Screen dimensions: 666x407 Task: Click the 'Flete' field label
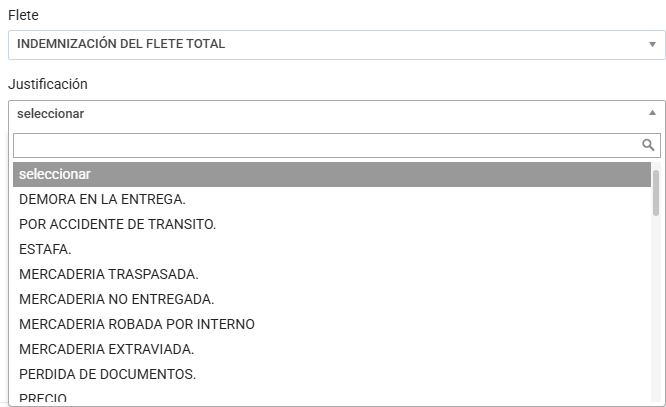tap(23, 16)
